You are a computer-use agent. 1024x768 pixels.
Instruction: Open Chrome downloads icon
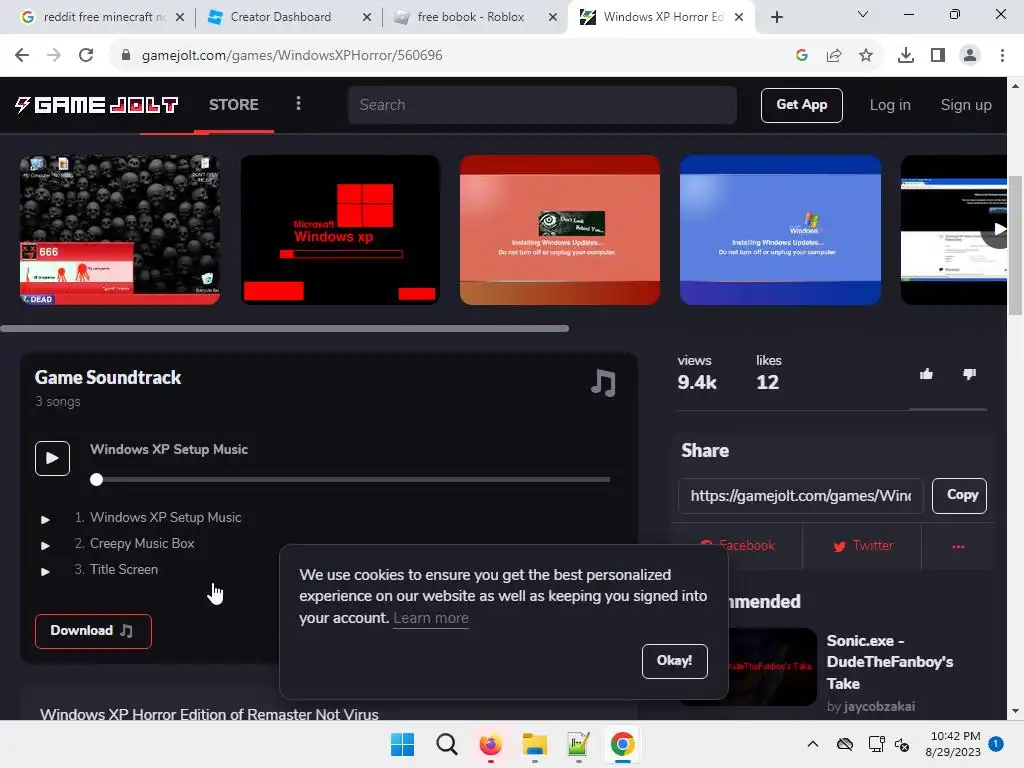906,56
